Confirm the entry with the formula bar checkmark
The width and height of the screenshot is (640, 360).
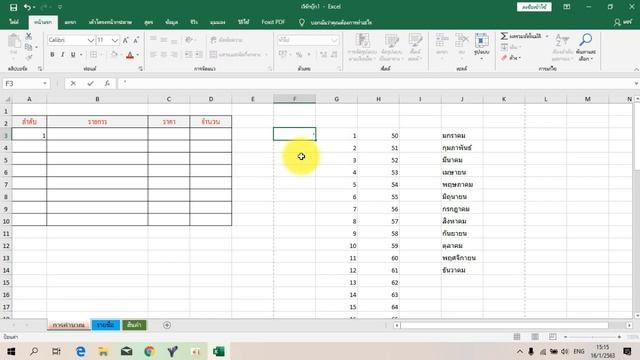tap(90, 83)
